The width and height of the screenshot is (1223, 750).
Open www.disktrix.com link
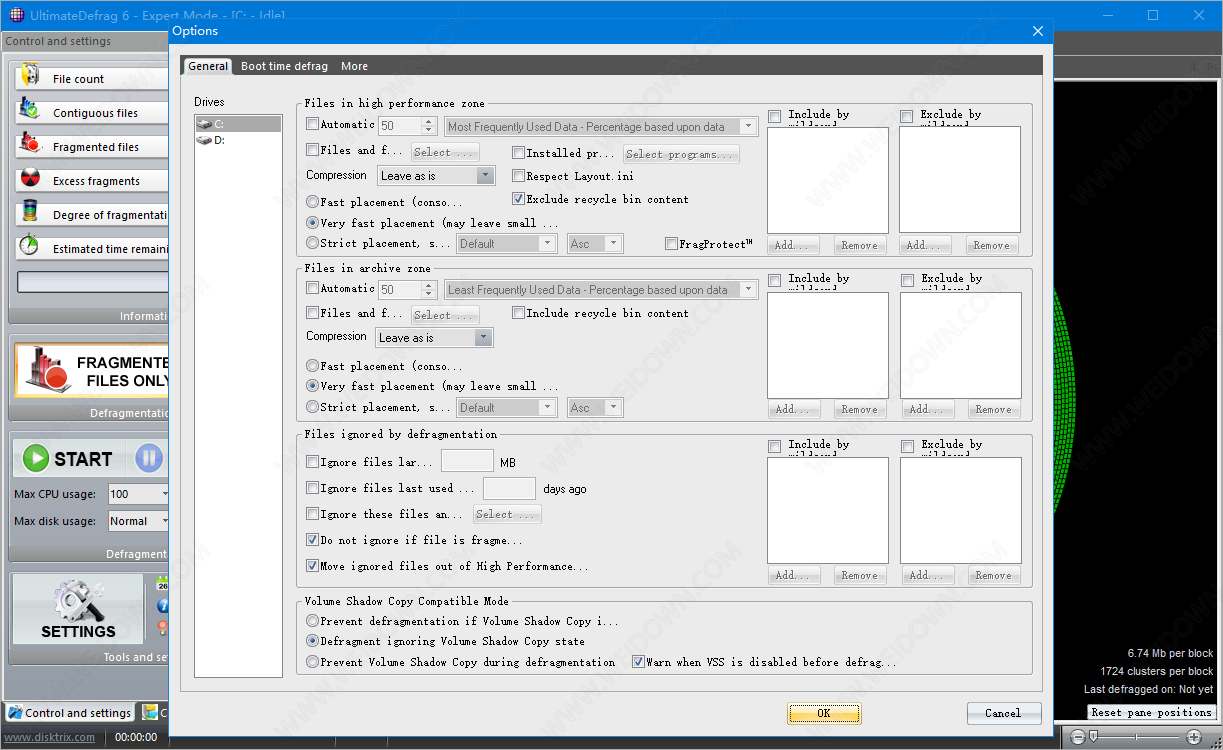tap(50, 737)
